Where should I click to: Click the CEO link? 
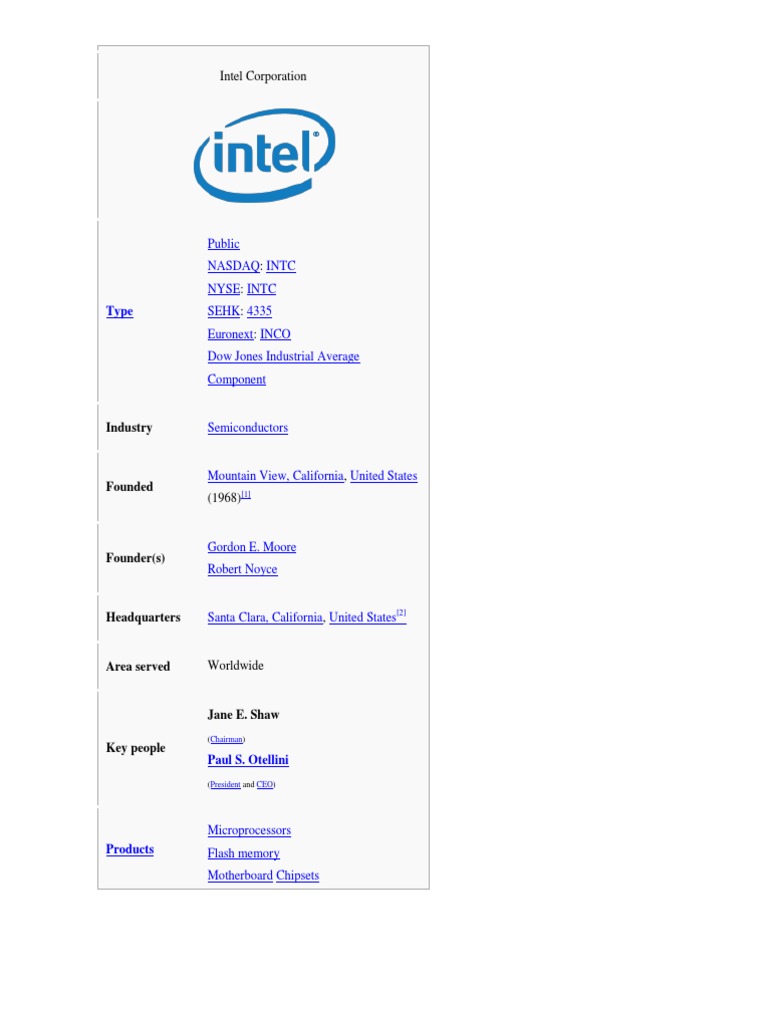point(264,784)
